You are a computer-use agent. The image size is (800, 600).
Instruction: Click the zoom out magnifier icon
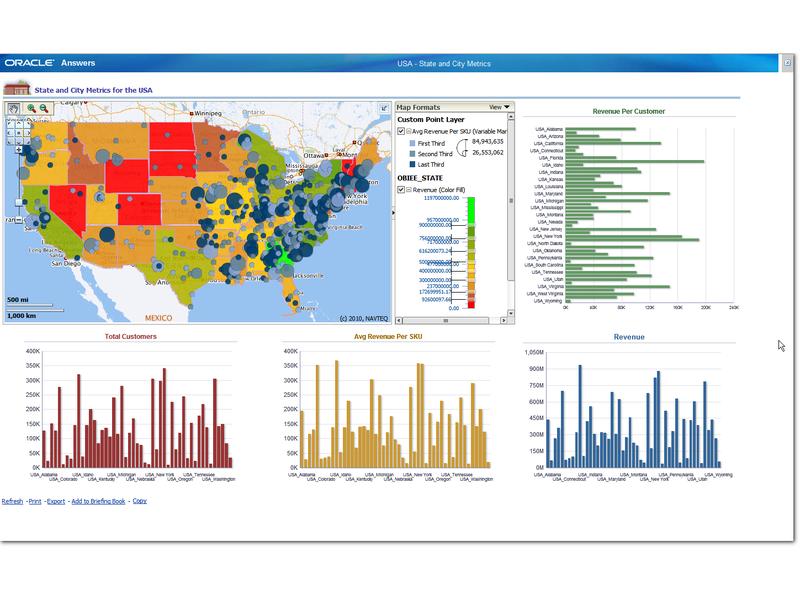click(44, 108)
